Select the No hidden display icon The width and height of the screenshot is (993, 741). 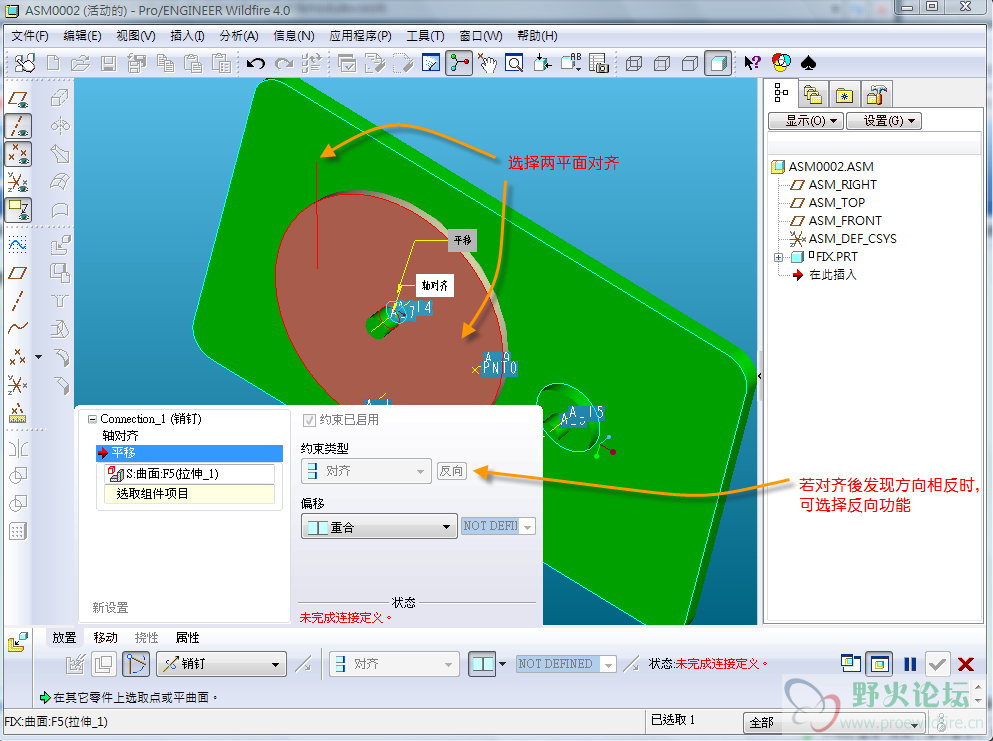(x=690, y=63)
